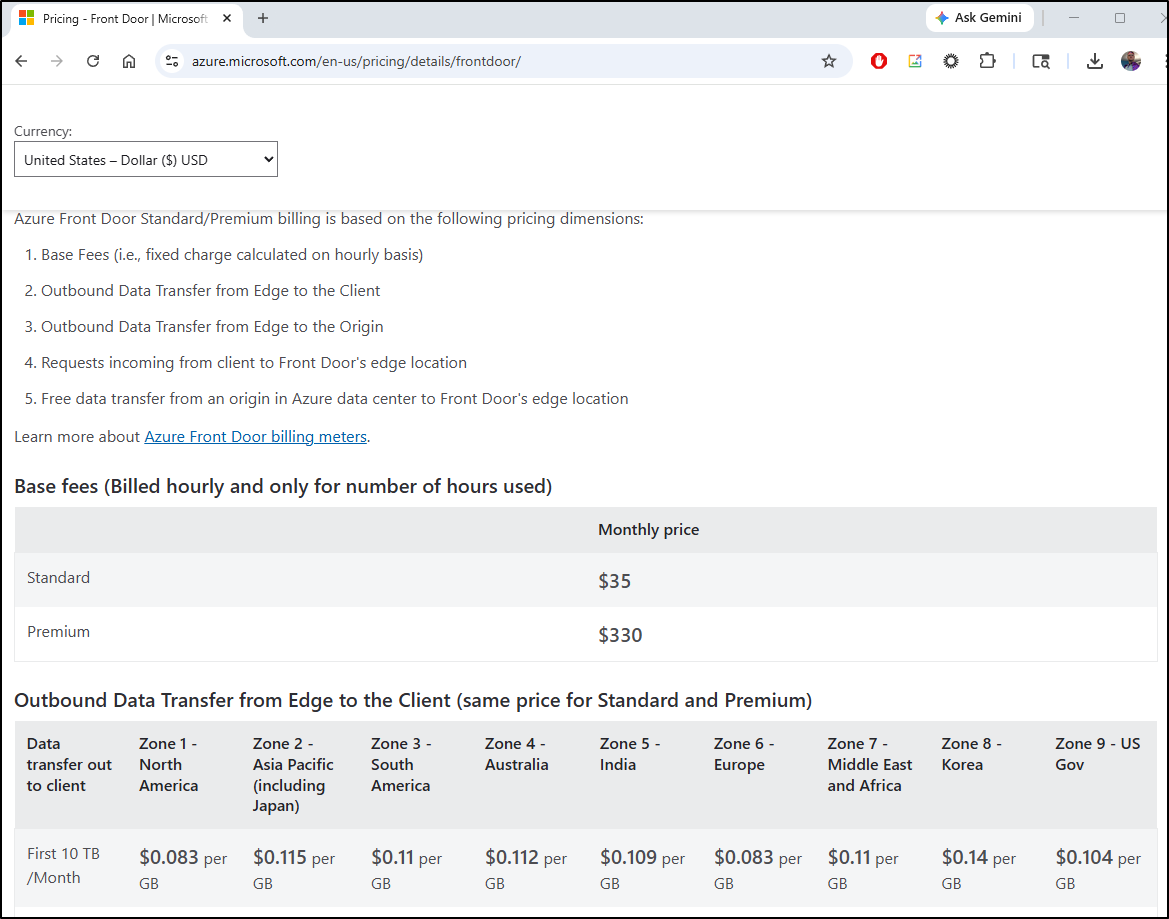The image size is (1169, 919).
Task: Reload the Azure pricing page
Action: pyautogui.click(x=93, y=61)
